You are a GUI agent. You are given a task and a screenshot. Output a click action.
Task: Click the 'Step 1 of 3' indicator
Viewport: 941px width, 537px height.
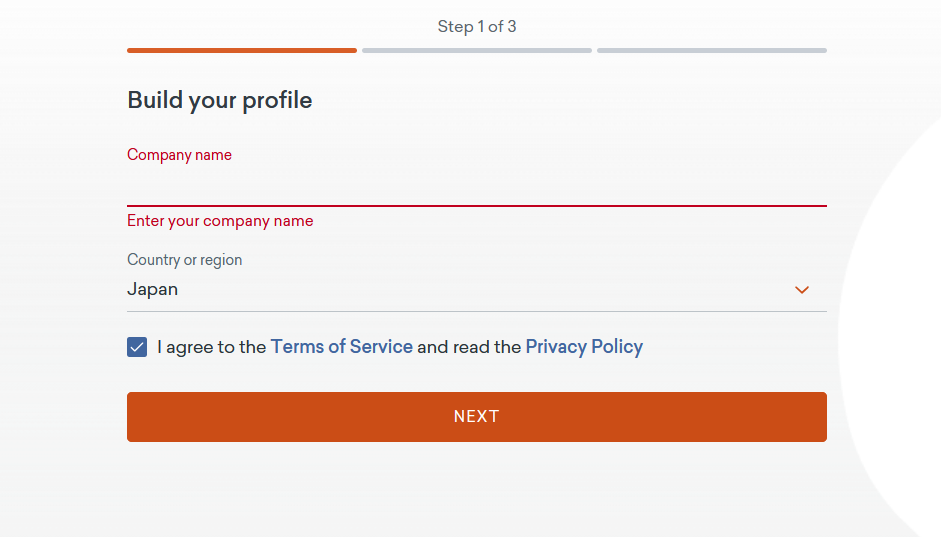tap(476, 26)
